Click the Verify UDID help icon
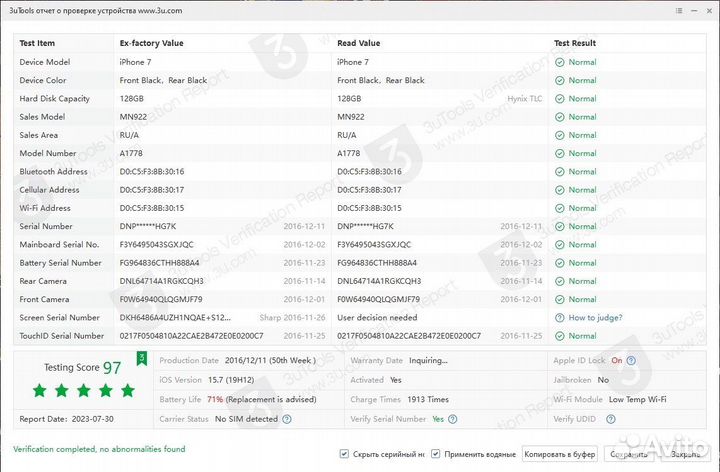 pos(611,419)
